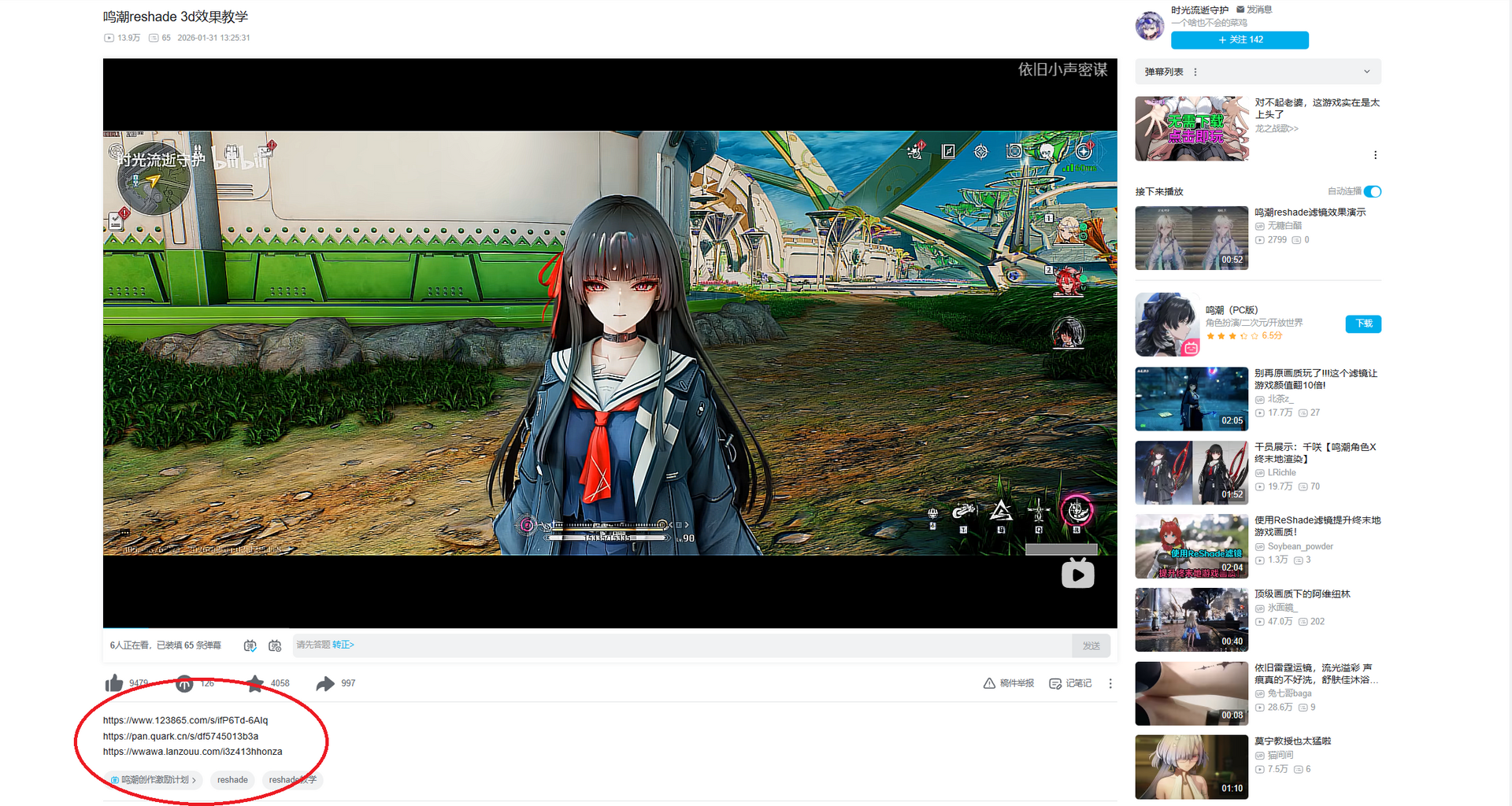Click ad title 对不起老婆，这游戏实在是太上头了
This screenshot has height=806, width=1512.
click(x=1317, y=109)
